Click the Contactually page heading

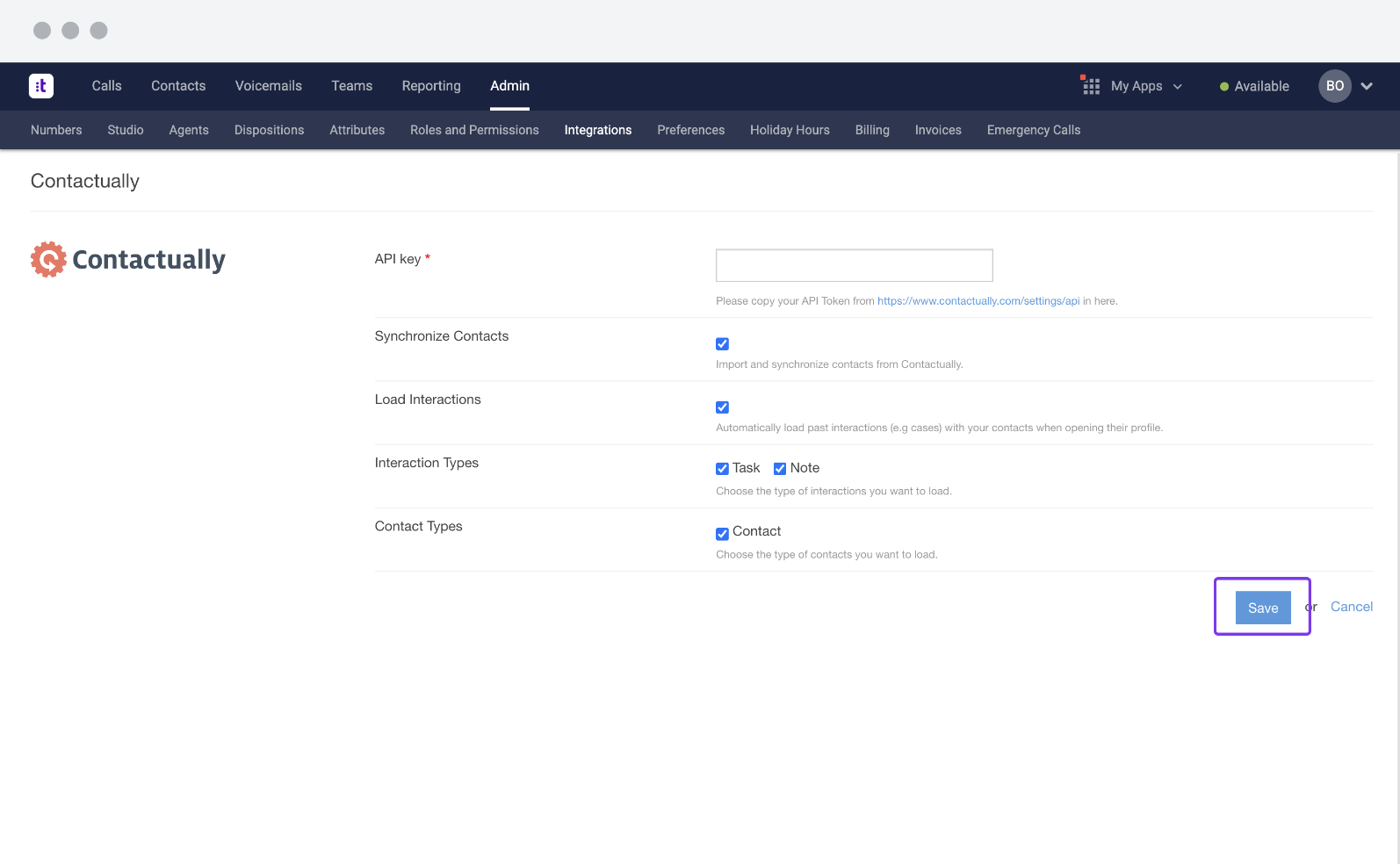pyautogui.click(x=85, y=181)
